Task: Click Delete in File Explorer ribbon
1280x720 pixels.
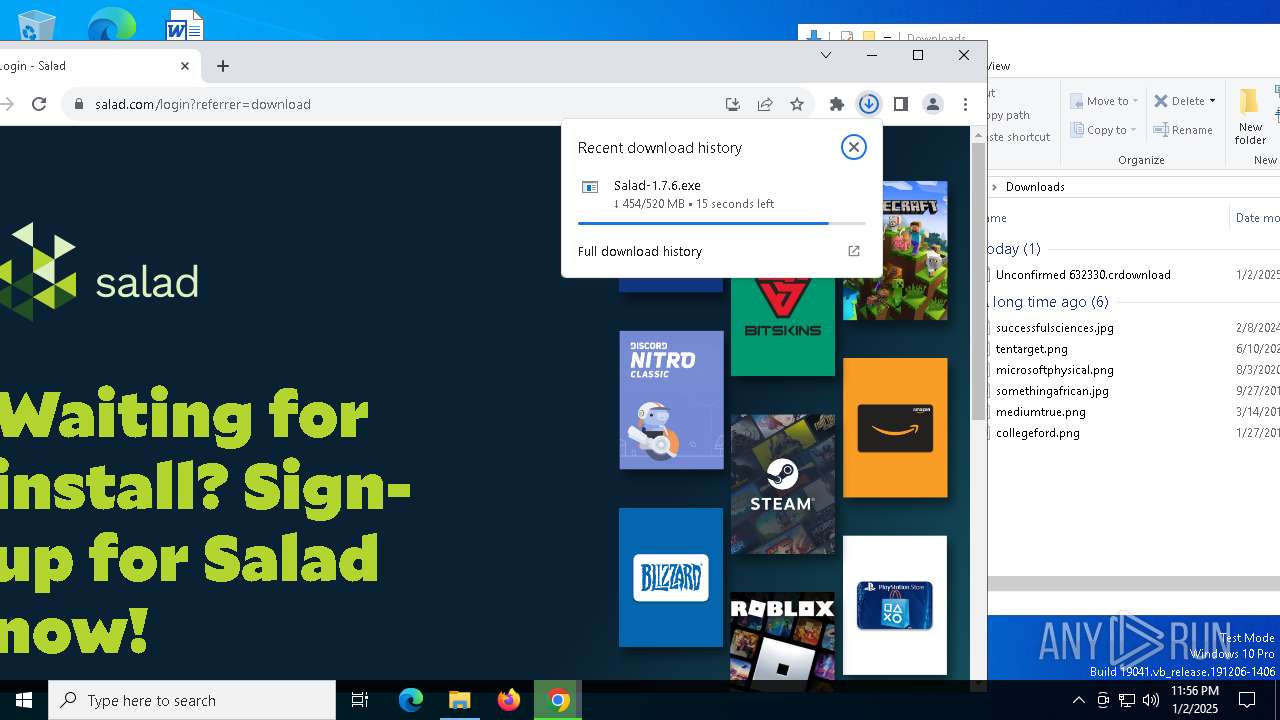Action: pos(1179,101)
